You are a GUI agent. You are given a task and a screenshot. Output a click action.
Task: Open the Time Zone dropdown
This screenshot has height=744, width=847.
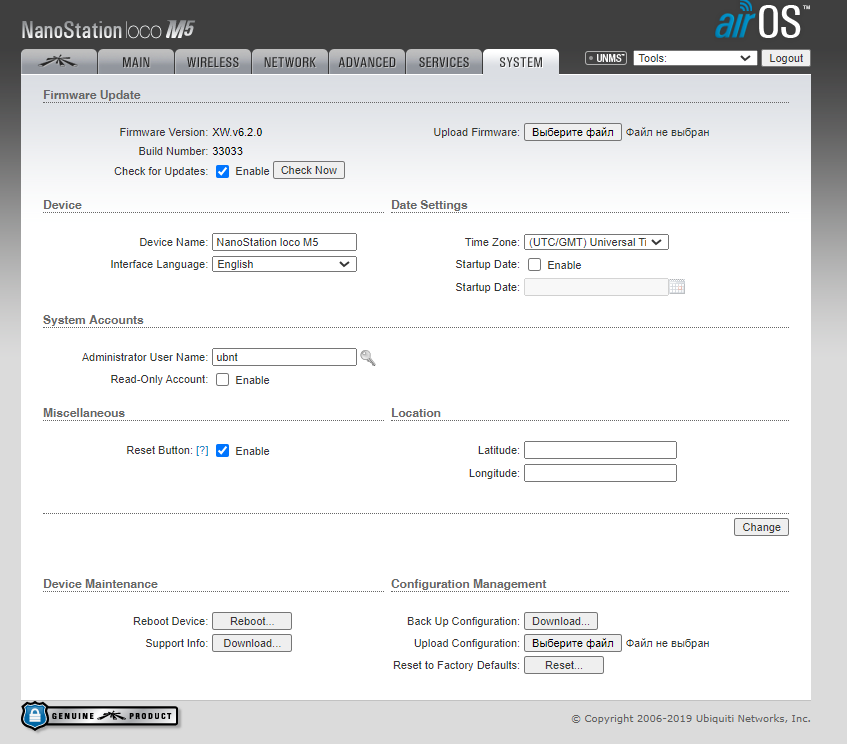point(596,242)
